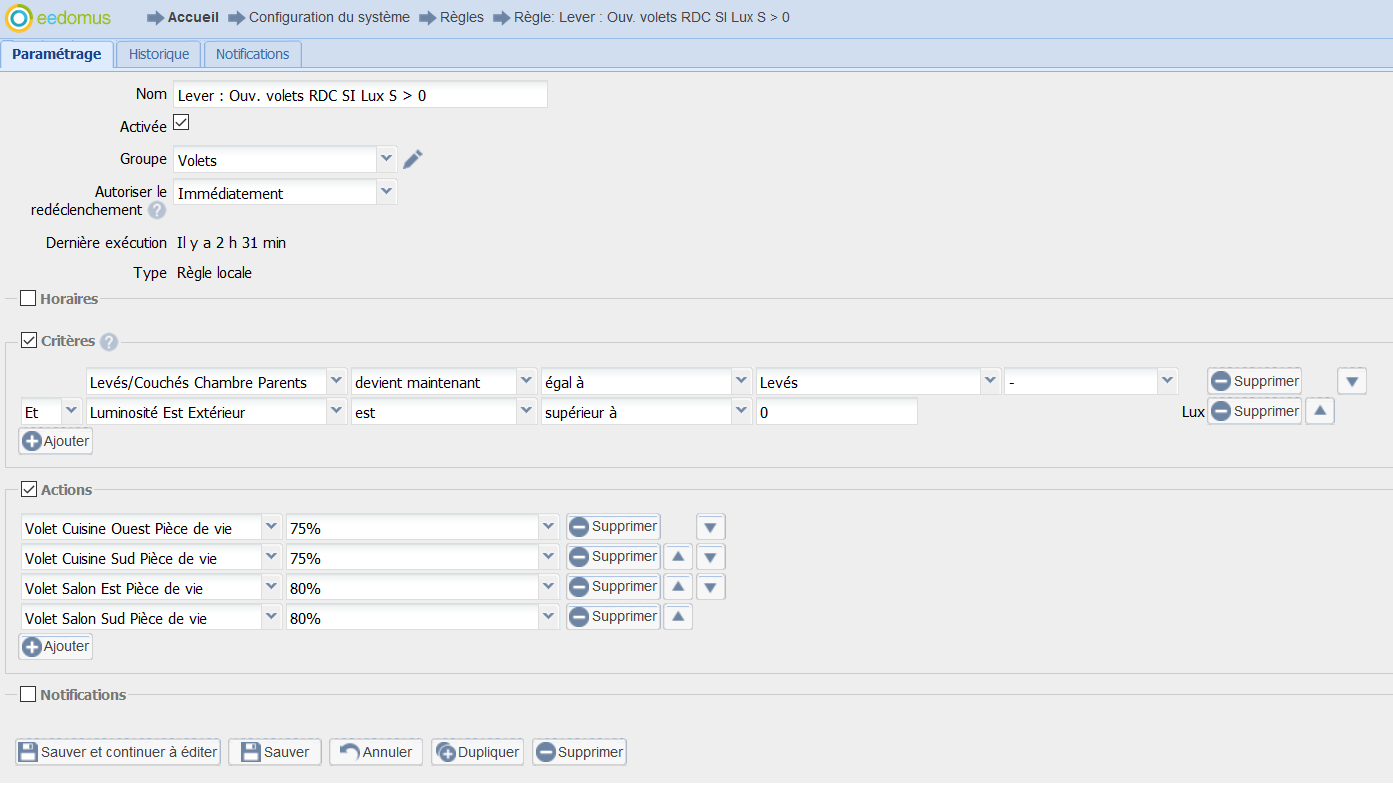The height and width of the screenshot is (785, 1393).
Task: Switch to the Historique tab
Action: [x=159, y=54]
